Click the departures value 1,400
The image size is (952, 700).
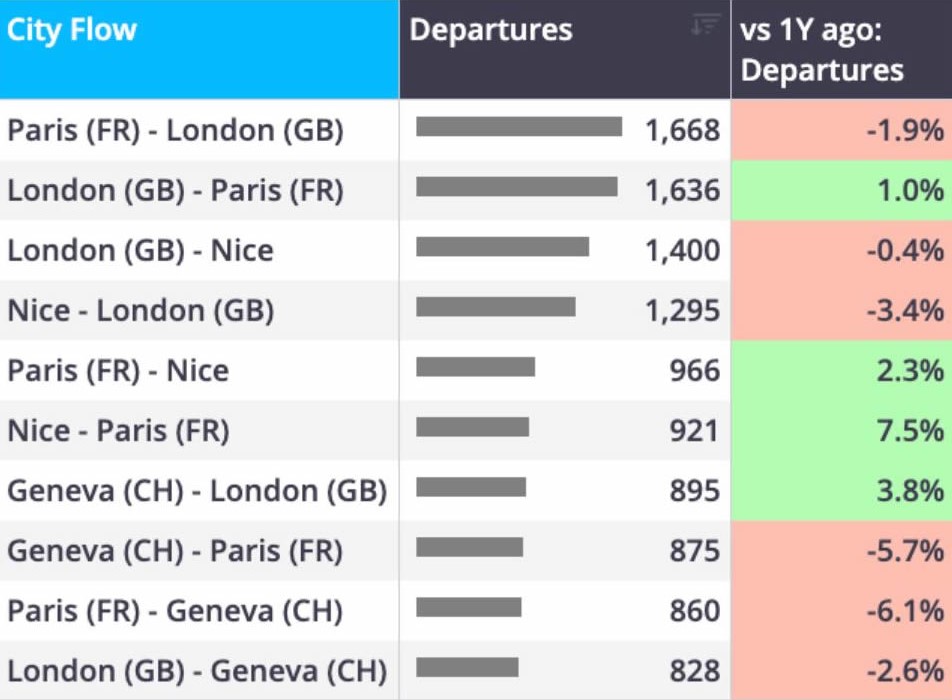[682, 250]
